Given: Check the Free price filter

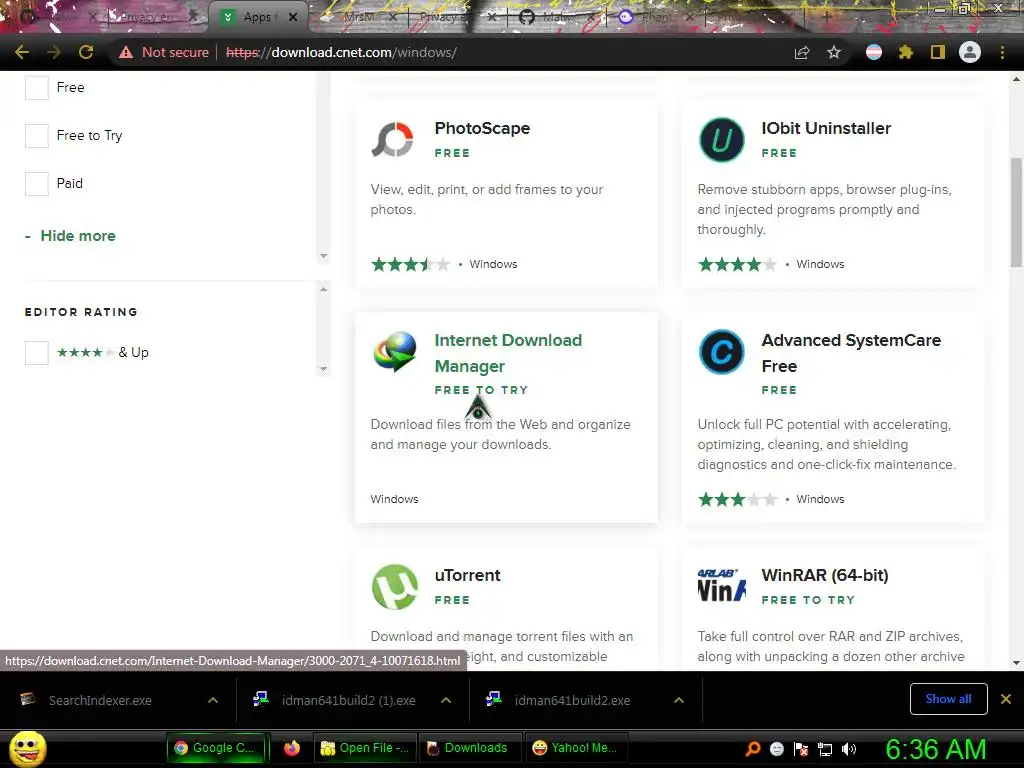Looking at the screenshot, I should pyautogui.click(x=37, y=88).
